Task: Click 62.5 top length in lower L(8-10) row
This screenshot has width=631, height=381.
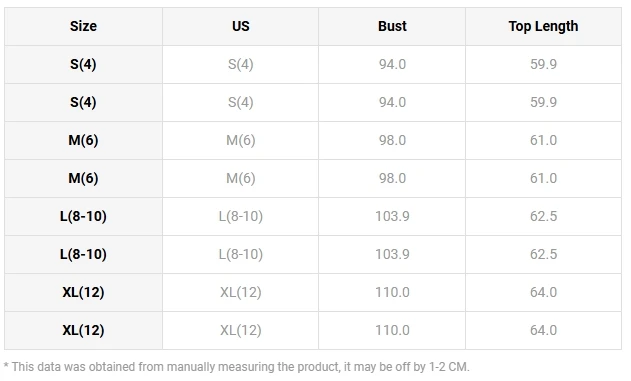Action: (543, 254)
